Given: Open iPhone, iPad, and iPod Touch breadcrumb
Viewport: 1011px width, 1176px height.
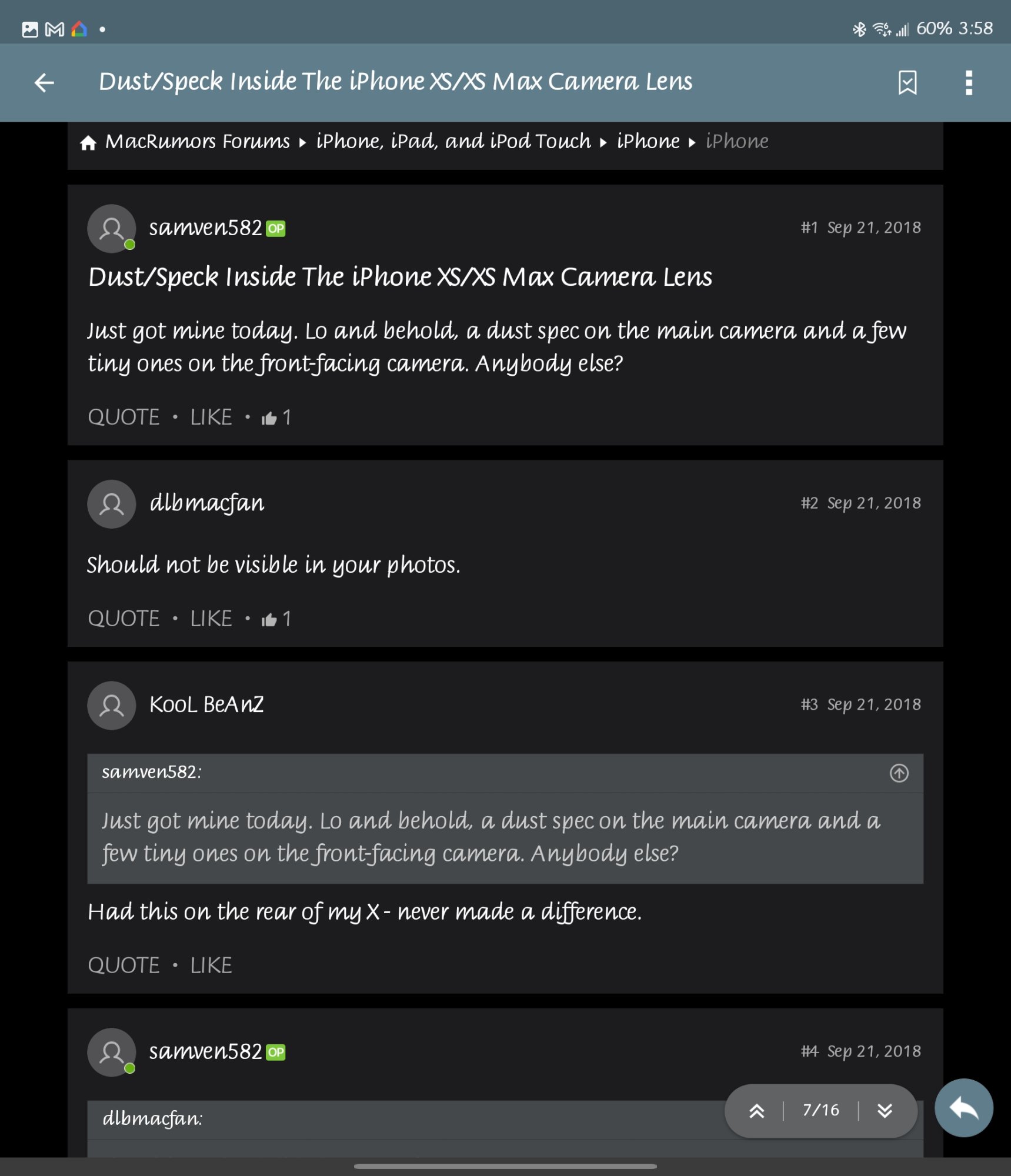Looking at the screenshot, I should pyautogui.click(x=453, y=142).
